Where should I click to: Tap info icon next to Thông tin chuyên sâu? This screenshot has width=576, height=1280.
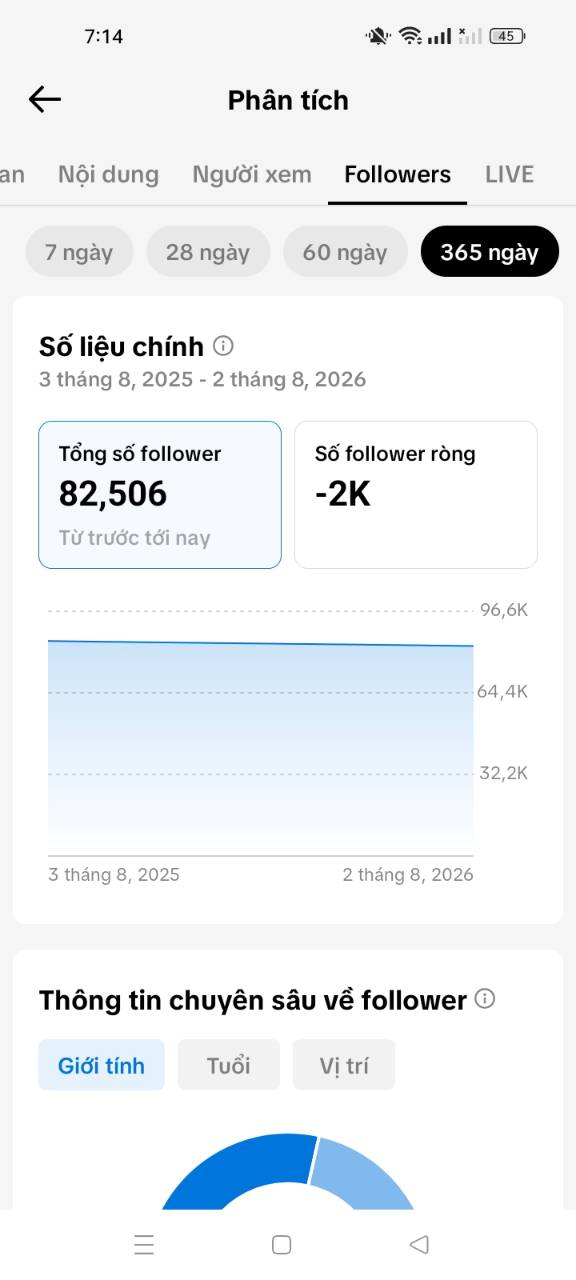[x=485, y=999]
